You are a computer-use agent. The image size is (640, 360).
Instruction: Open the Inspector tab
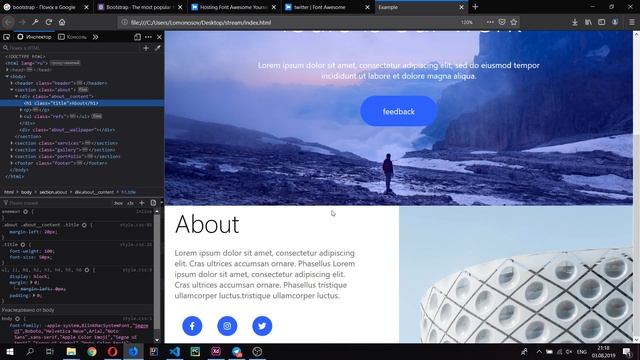click(35, 37)
